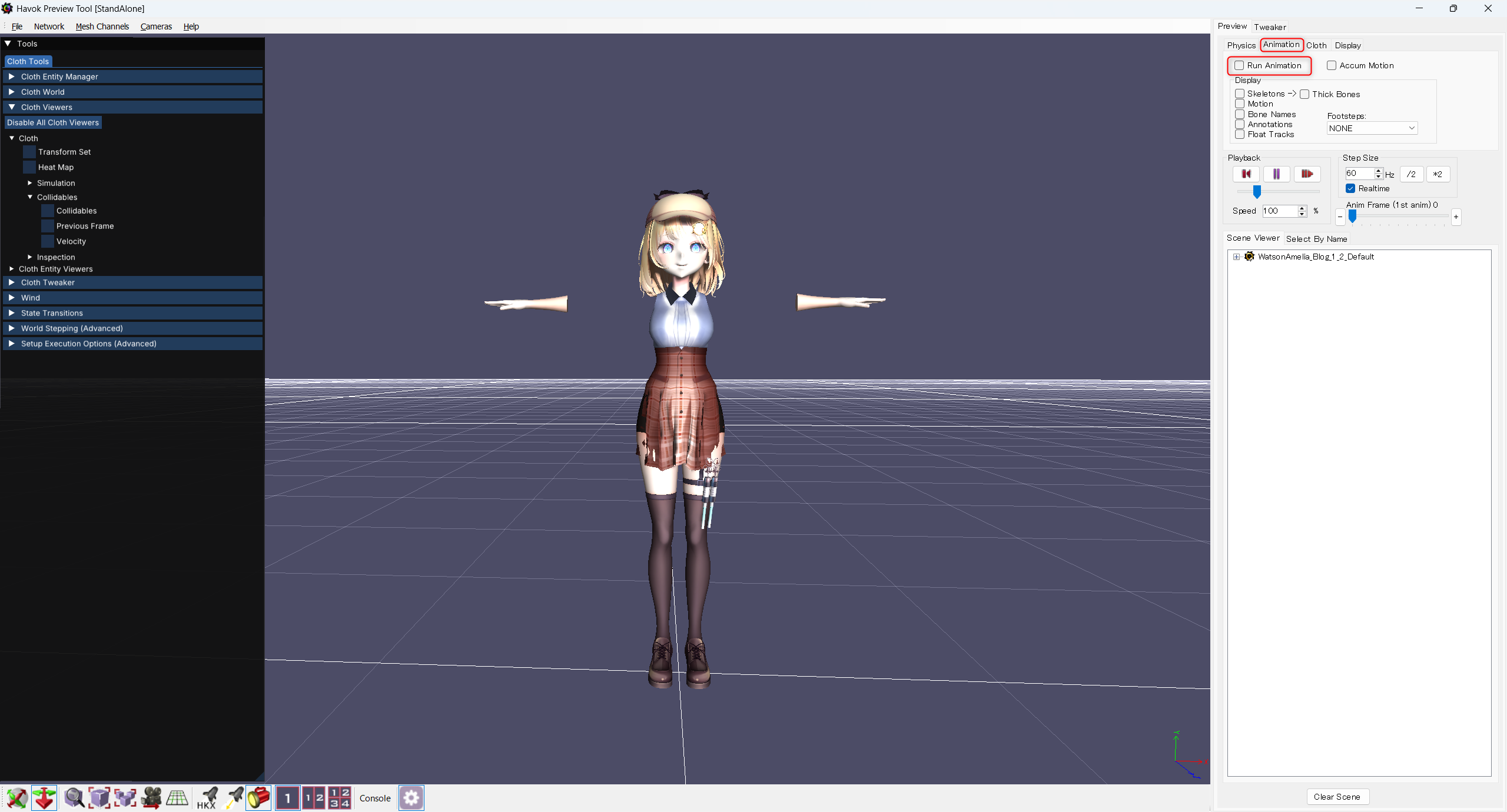Uncheck the Realtime checkbox
Screen dimensions: 1507x812
(x=1350, y=188)
